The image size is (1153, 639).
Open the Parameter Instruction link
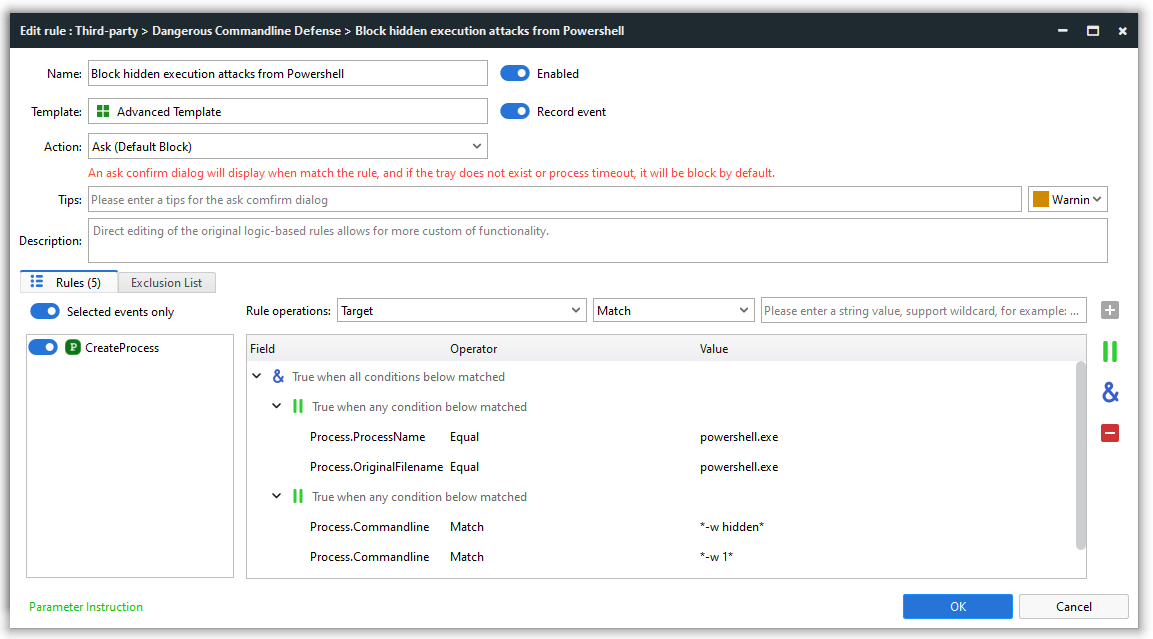pos(86,607)
